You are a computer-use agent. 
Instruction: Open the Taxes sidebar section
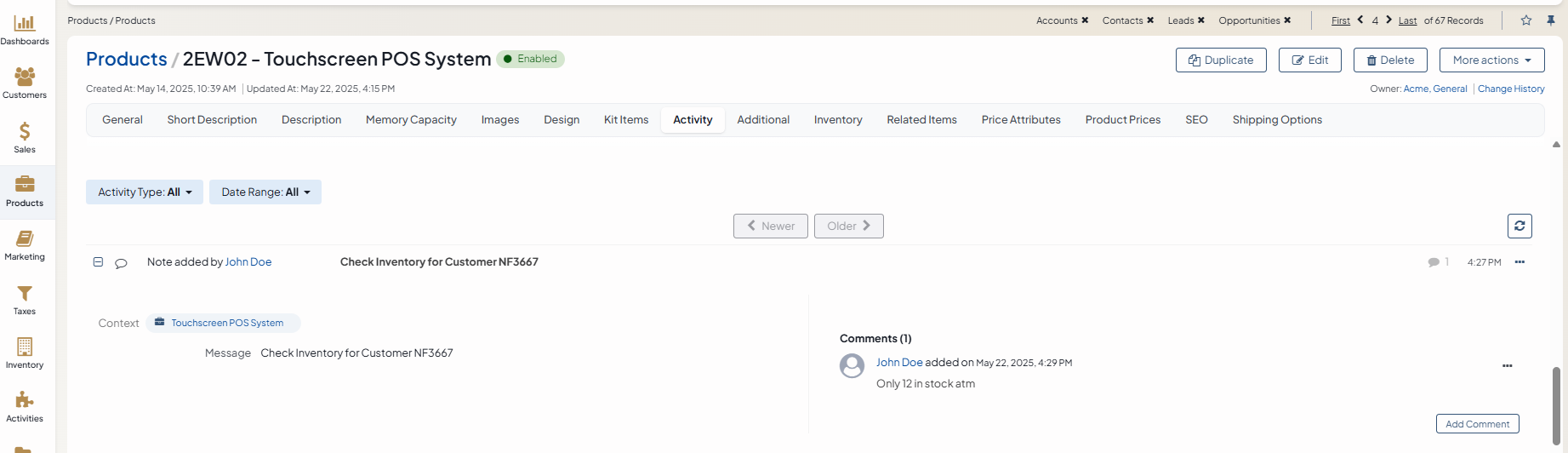25,299
